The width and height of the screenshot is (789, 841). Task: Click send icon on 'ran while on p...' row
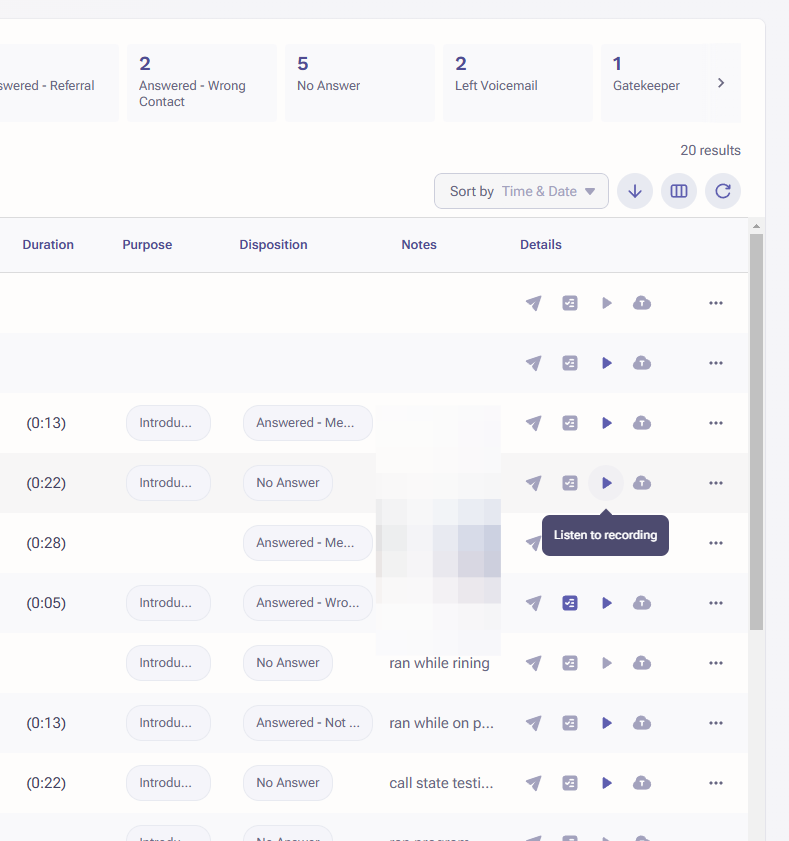533,723
